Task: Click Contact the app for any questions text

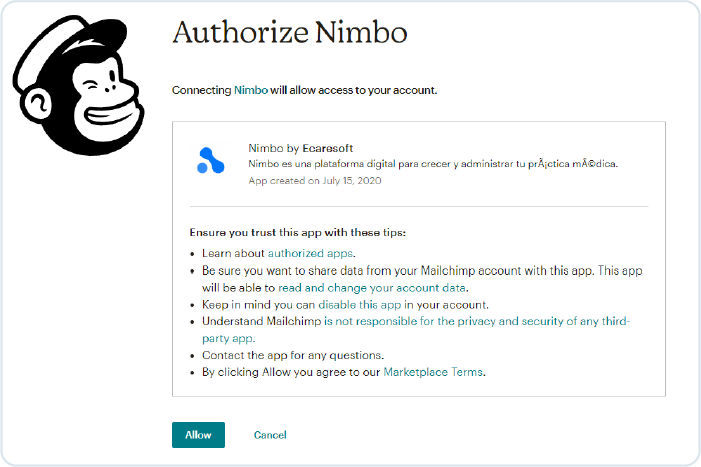Action: [x=293, y=355]
